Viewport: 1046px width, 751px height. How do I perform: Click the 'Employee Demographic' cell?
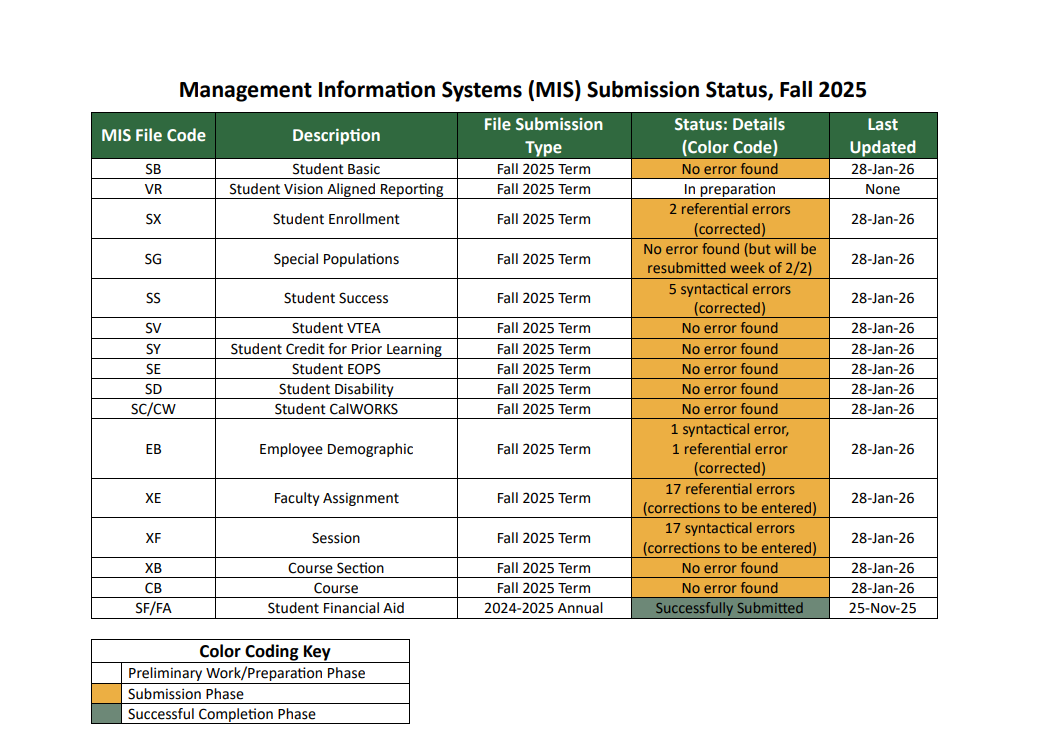336,449
